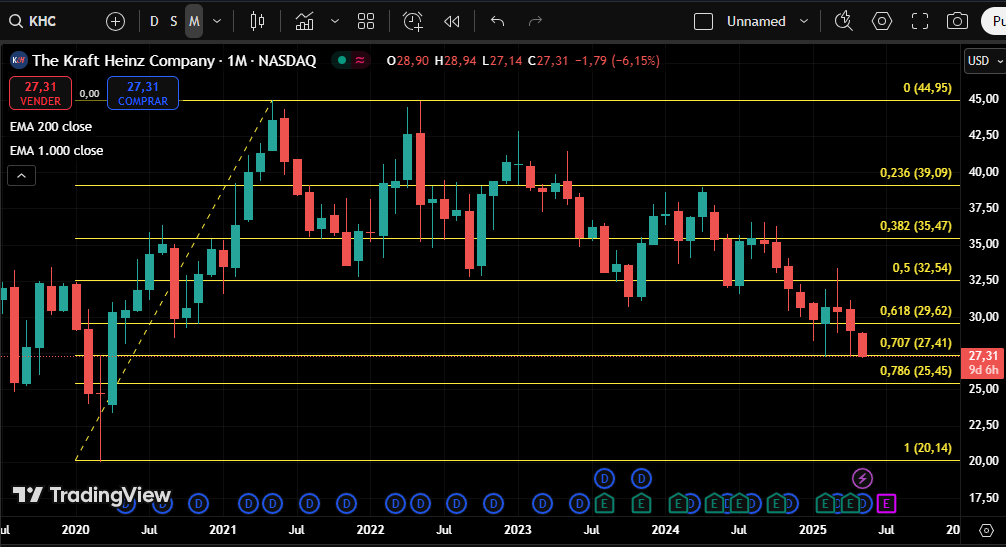Viewport: 1006px width, 547px height.
Task: Click the Publish button
Action: 995,21
